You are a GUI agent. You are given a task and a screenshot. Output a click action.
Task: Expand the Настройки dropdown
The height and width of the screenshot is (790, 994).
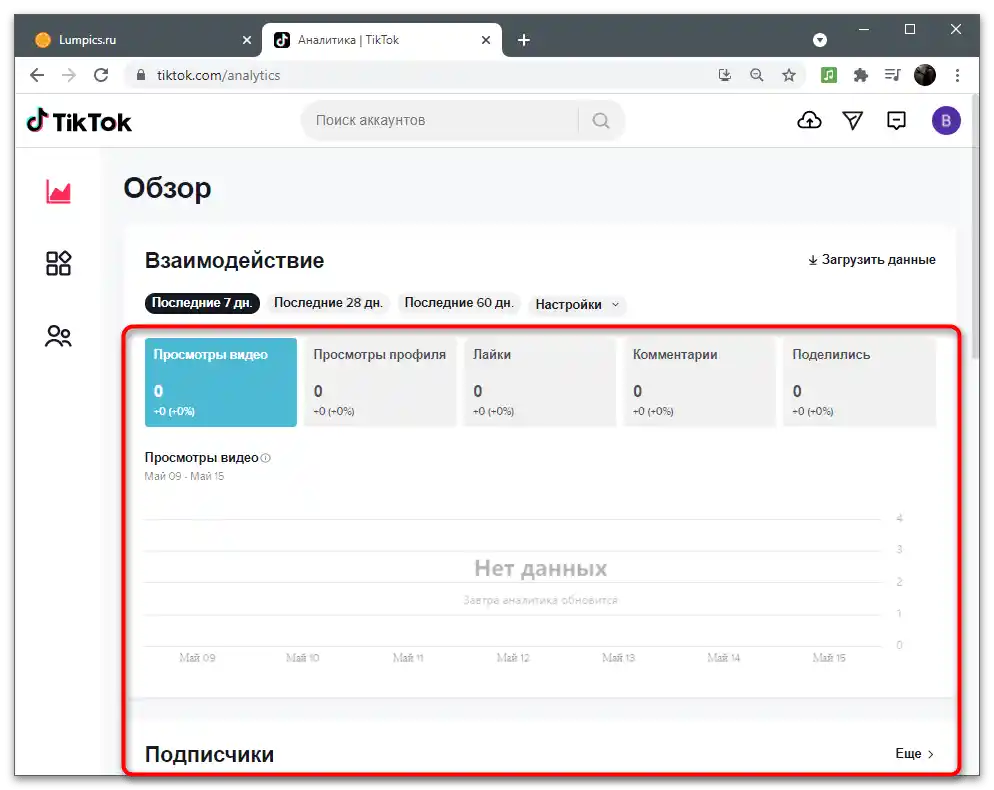(577, 305)
